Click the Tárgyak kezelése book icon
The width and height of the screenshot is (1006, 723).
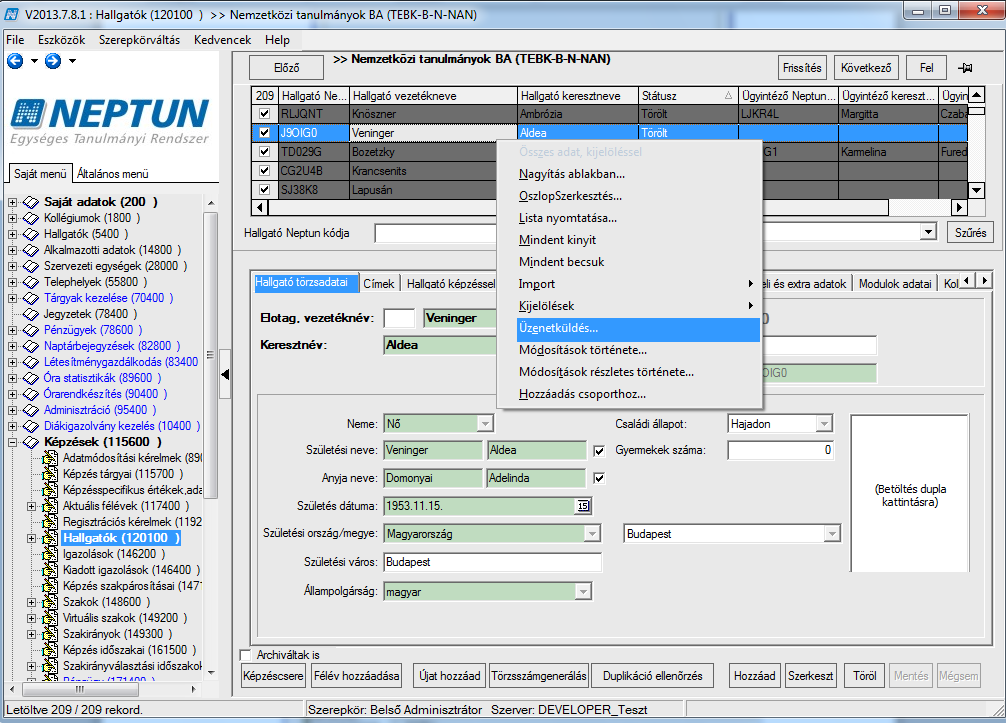pos(31,298)
